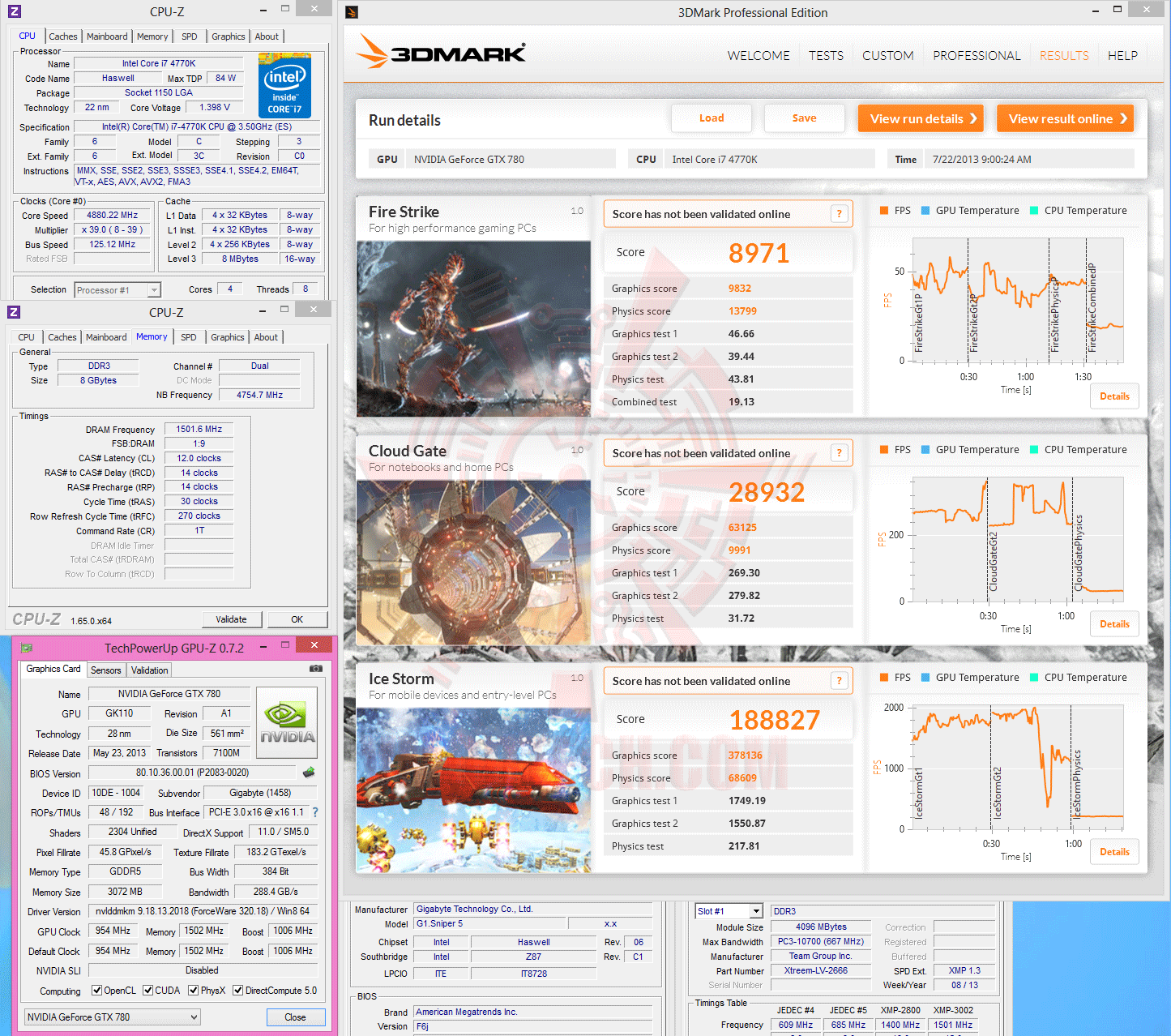Click the Z icon in the Memory CPU-Z window title bar
This screenshot has width=1171, height=1036.
(x=14, y=312)
